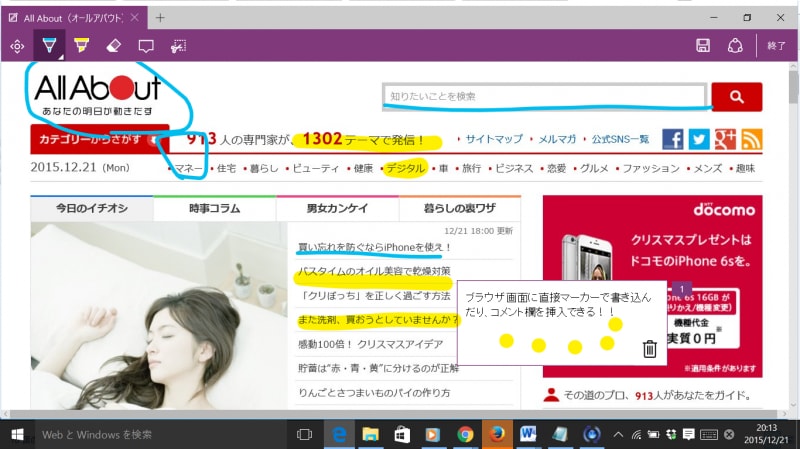Select the yellow Highlighter tool

tap(81, 45)
